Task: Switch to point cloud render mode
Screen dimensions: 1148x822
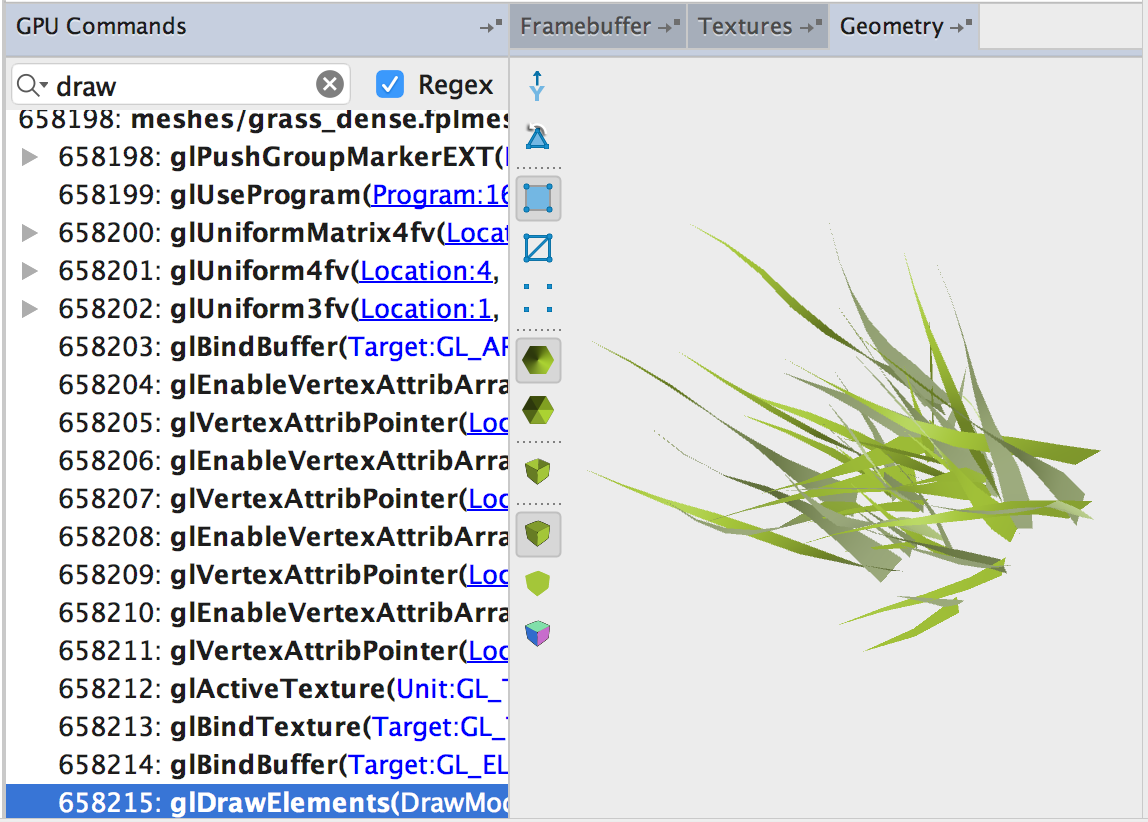Action: [x=538, y=298]
